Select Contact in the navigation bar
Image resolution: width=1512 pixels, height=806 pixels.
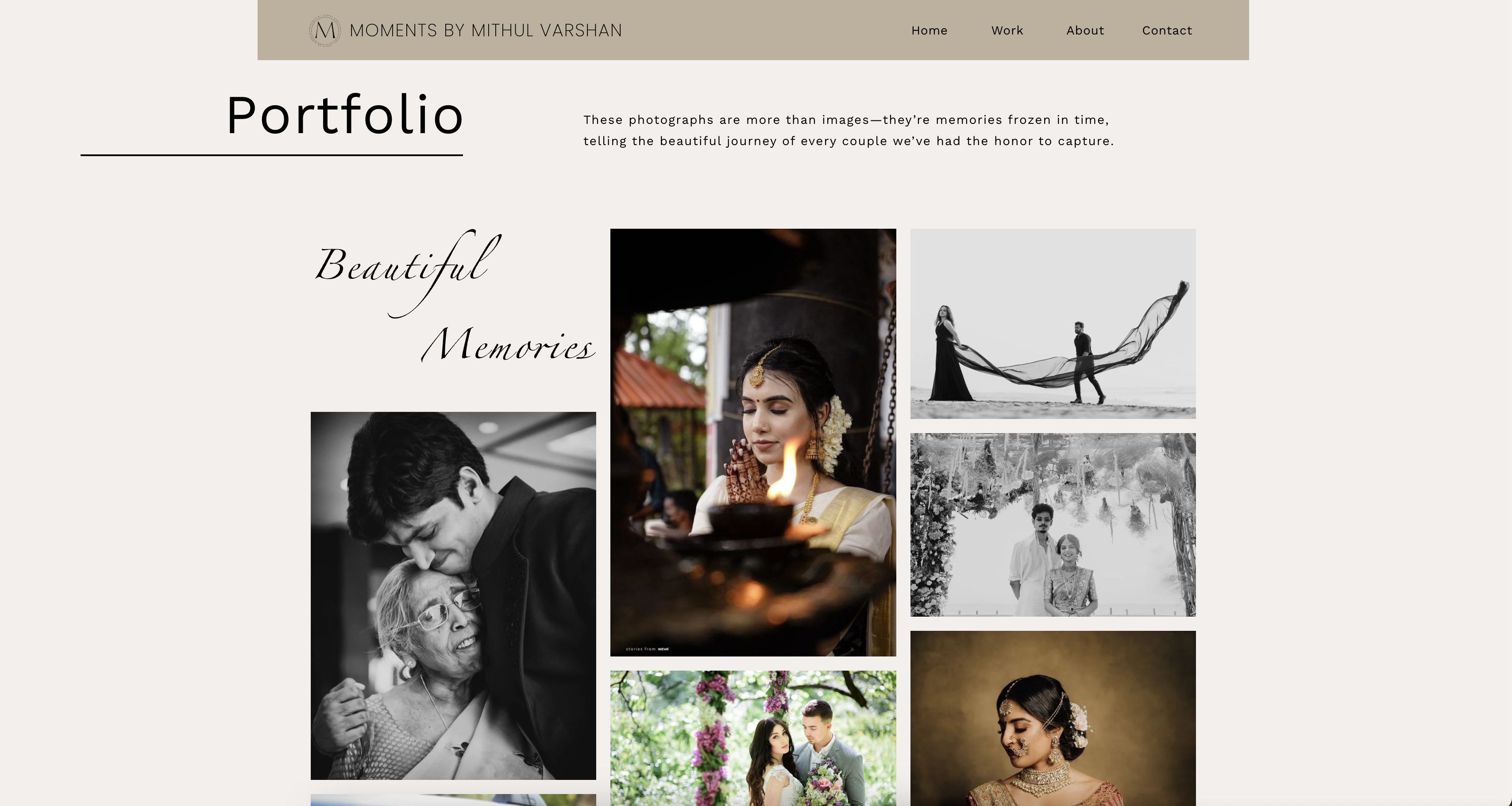[1167, 31]
